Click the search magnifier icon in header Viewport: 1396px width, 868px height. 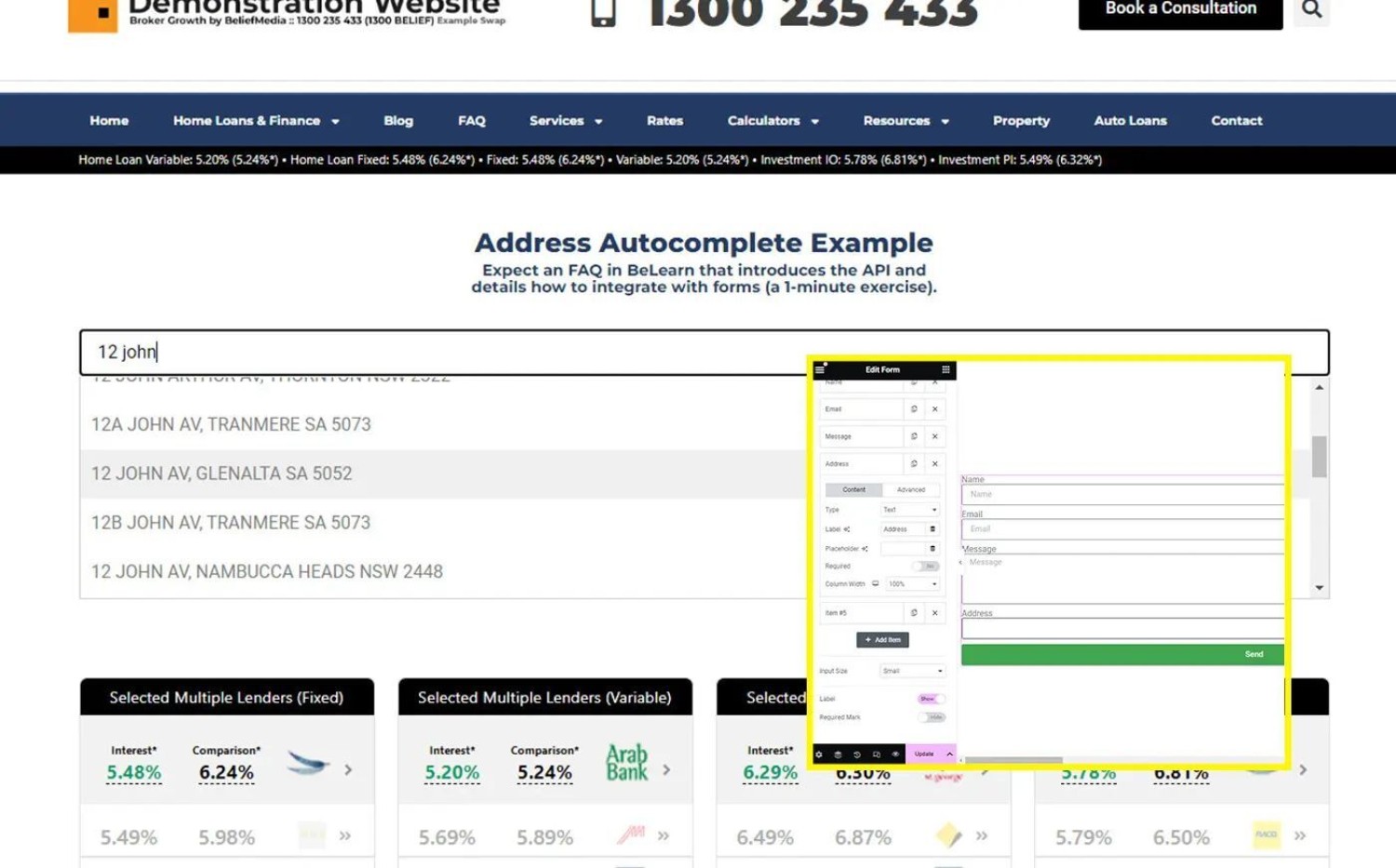point(1311,9)
